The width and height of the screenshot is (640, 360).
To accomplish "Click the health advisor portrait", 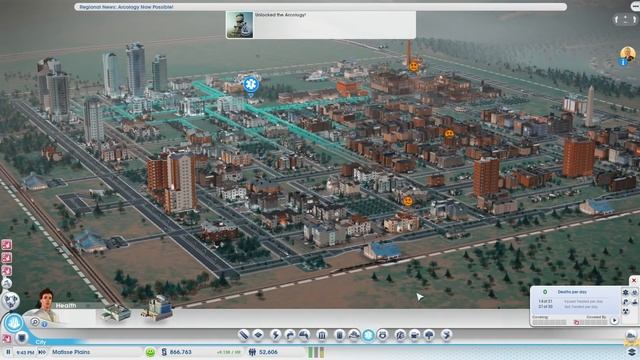I will (47, 304).
